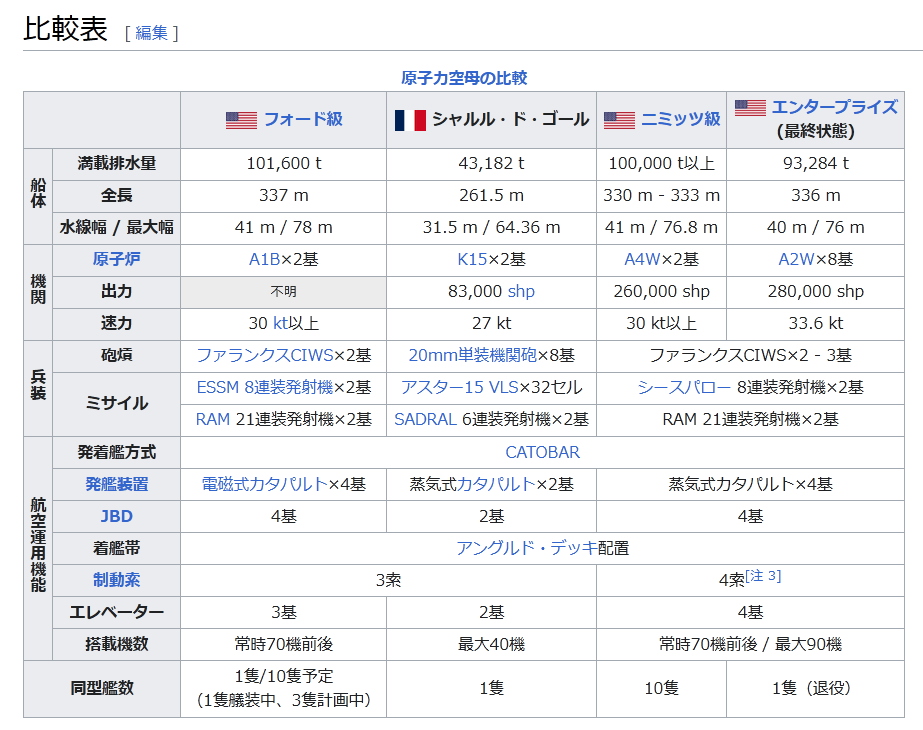The height and width of the screenshot is (730, 923).
Task: Open the 原子炉 row header link
Action: click(x=117, y=259)
